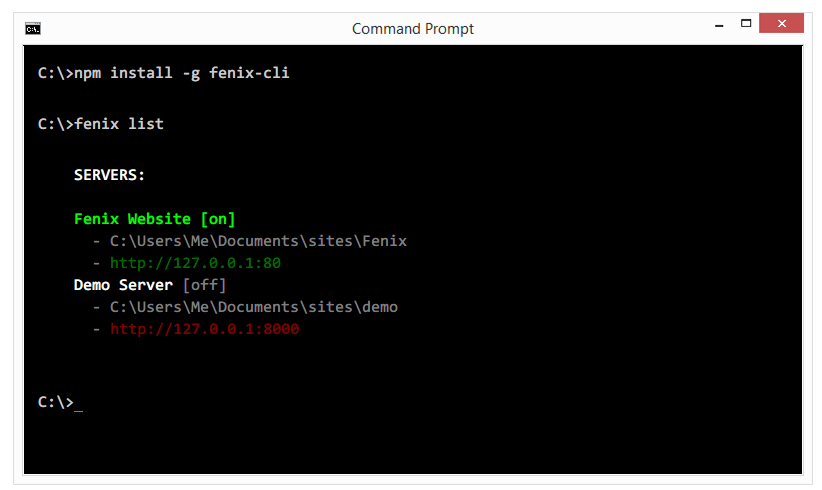Click the red http://127.0.0.1:8000 URL

[204, 329]
